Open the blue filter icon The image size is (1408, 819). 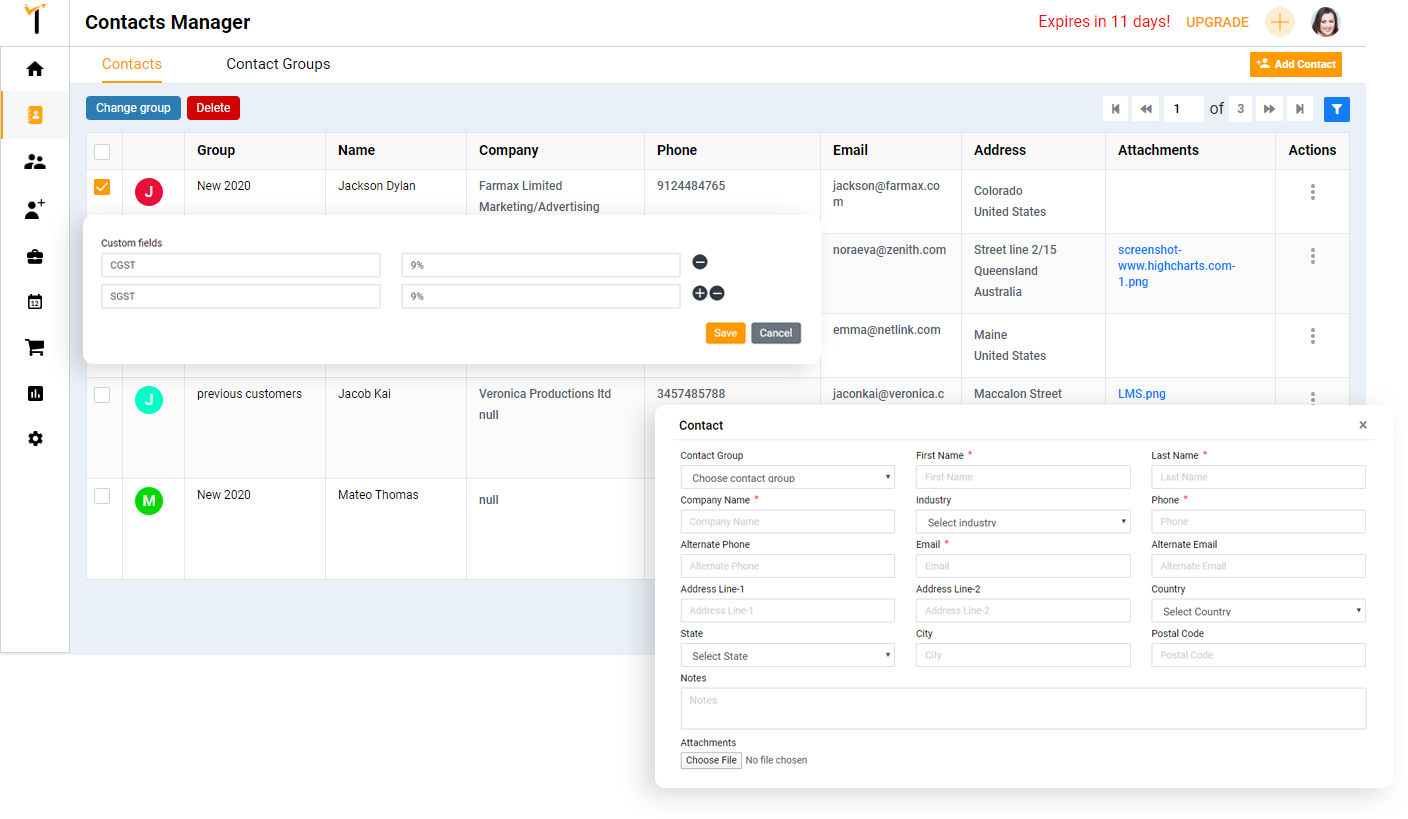pyautogui.click(x=1337, y=109)
